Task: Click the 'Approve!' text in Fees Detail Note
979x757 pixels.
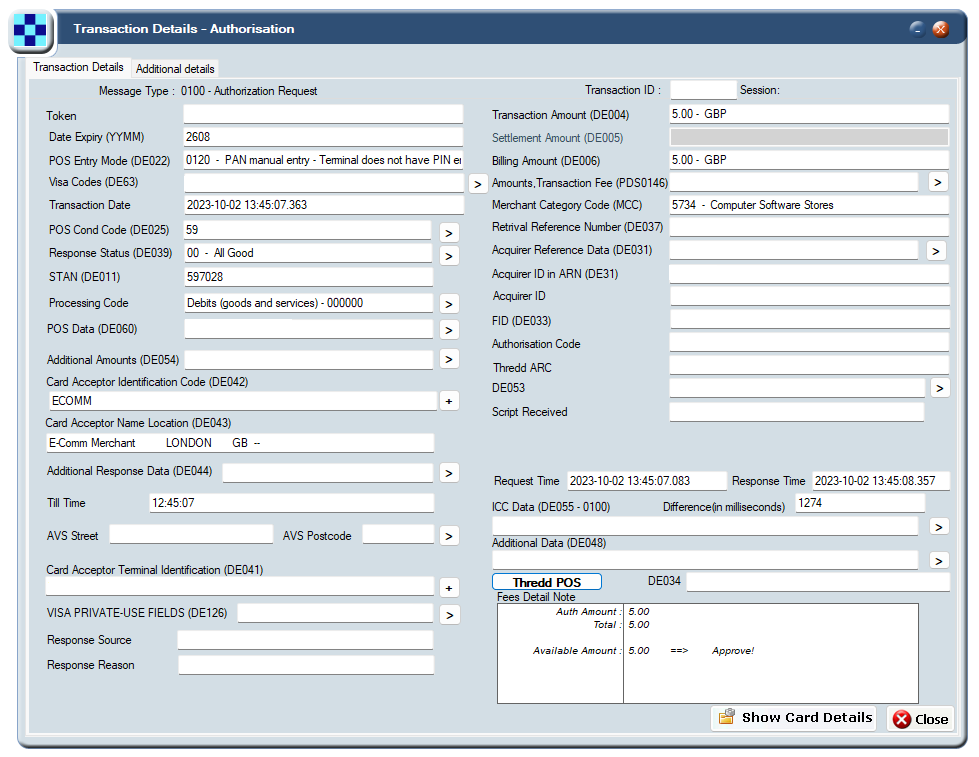Action: tap(733, 651)
